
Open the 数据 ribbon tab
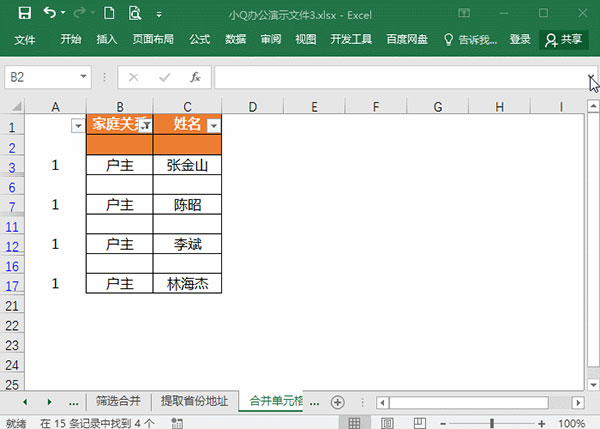point(235,39)
